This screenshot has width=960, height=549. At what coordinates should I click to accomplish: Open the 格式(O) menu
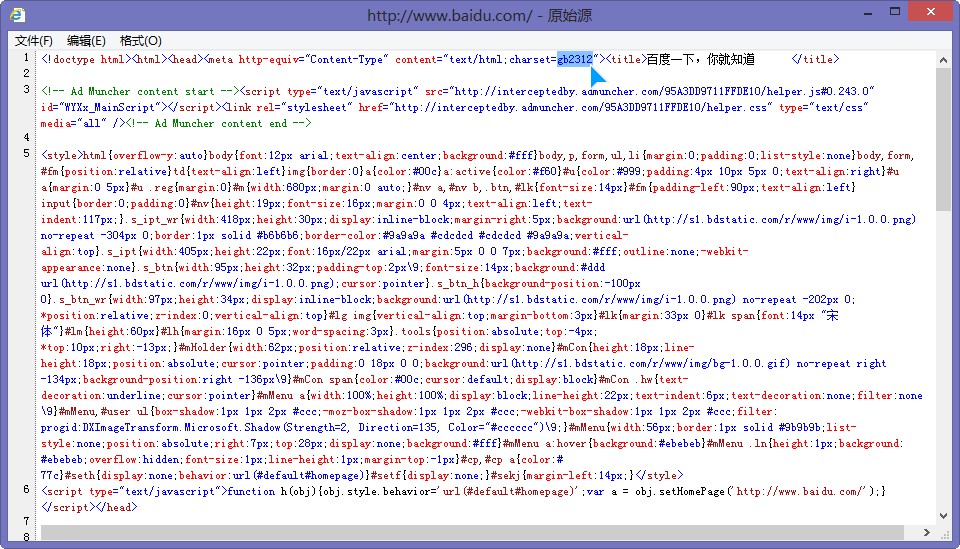[141, 40]
